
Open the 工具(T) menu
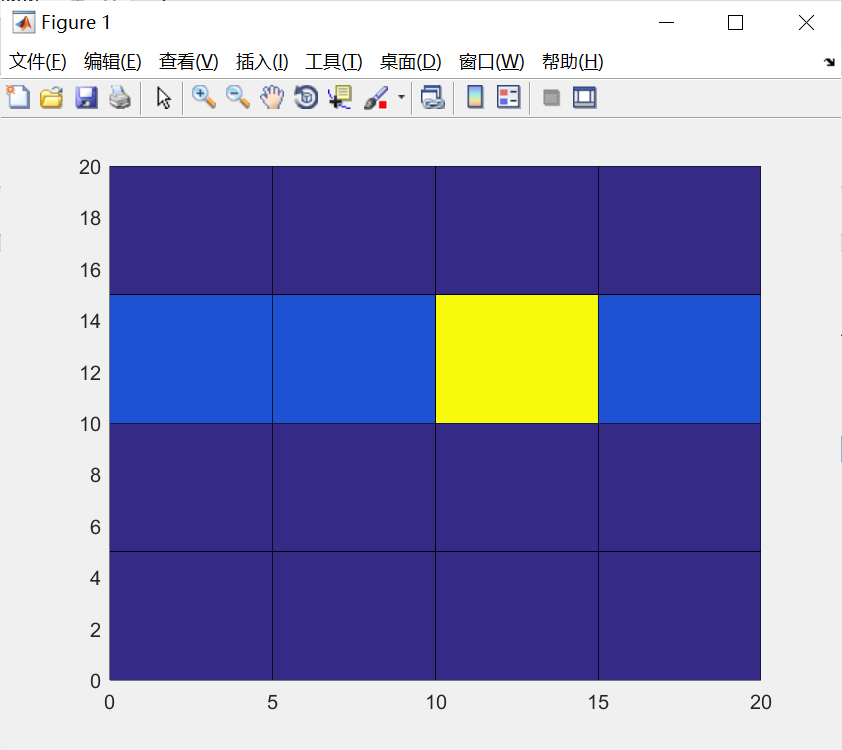pyautogui.click(x=334, y=62)
